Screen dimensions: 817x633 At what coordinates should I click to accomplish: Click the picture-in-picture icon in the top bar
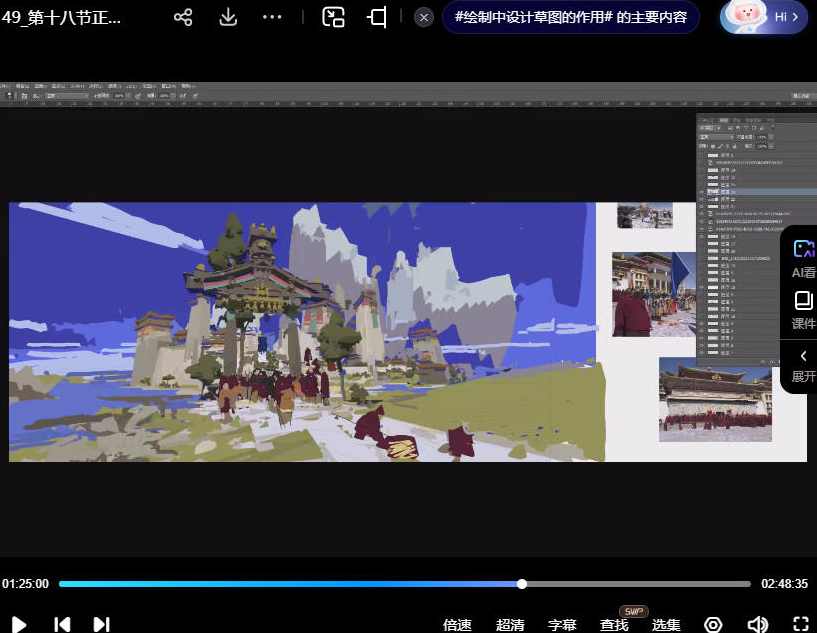click(x=333, y=18)
